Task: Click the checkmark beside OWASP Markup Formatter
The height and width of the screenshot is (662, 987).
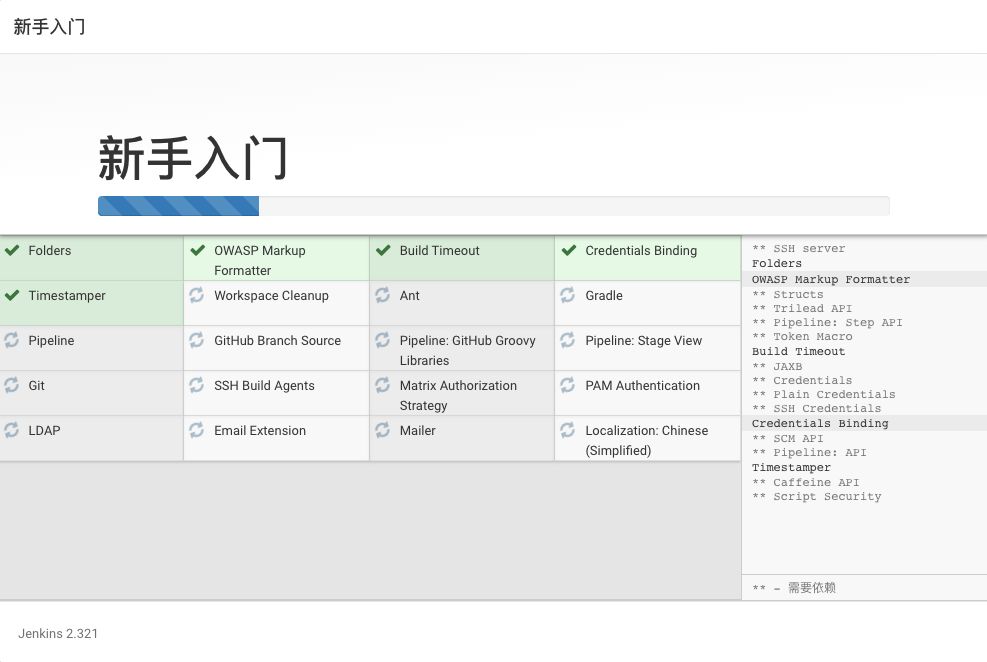Action: tap(198, 250)
